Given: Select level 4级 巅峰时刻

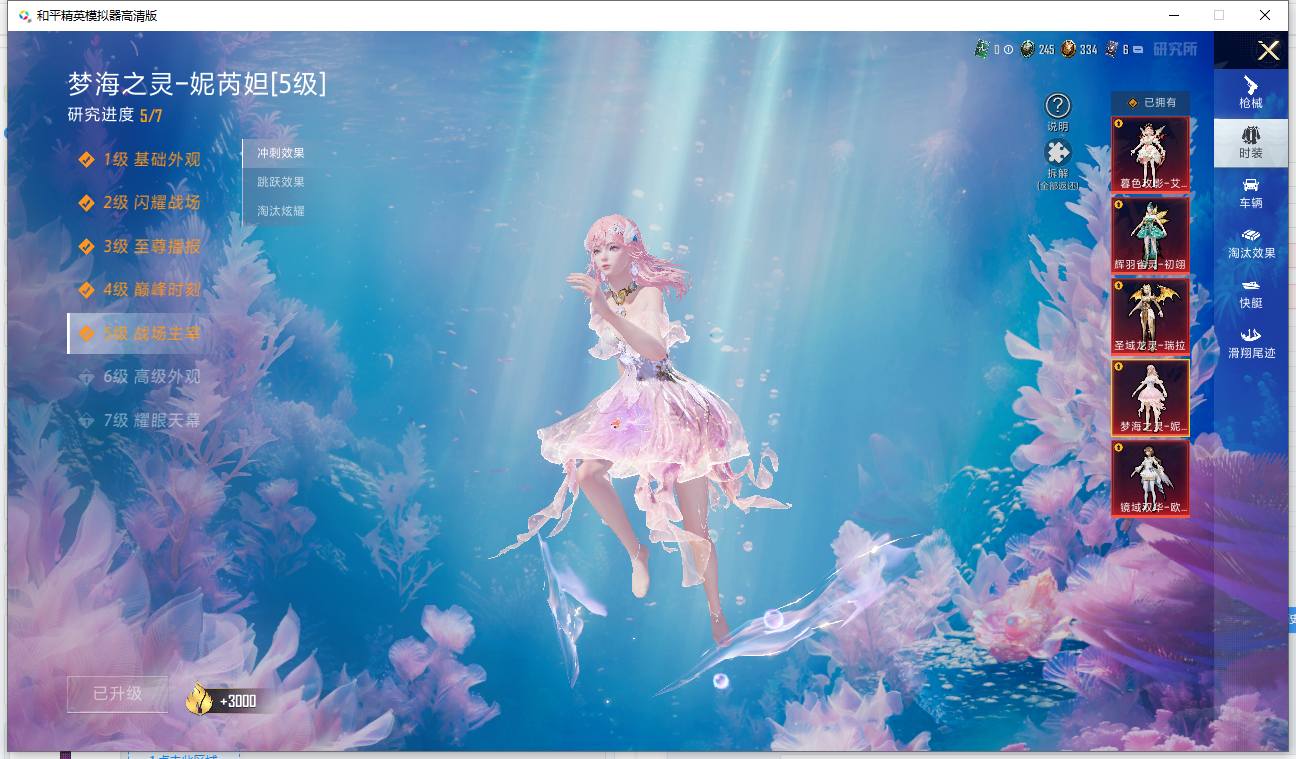Looking at the screenshot, I should click(140, 289).
